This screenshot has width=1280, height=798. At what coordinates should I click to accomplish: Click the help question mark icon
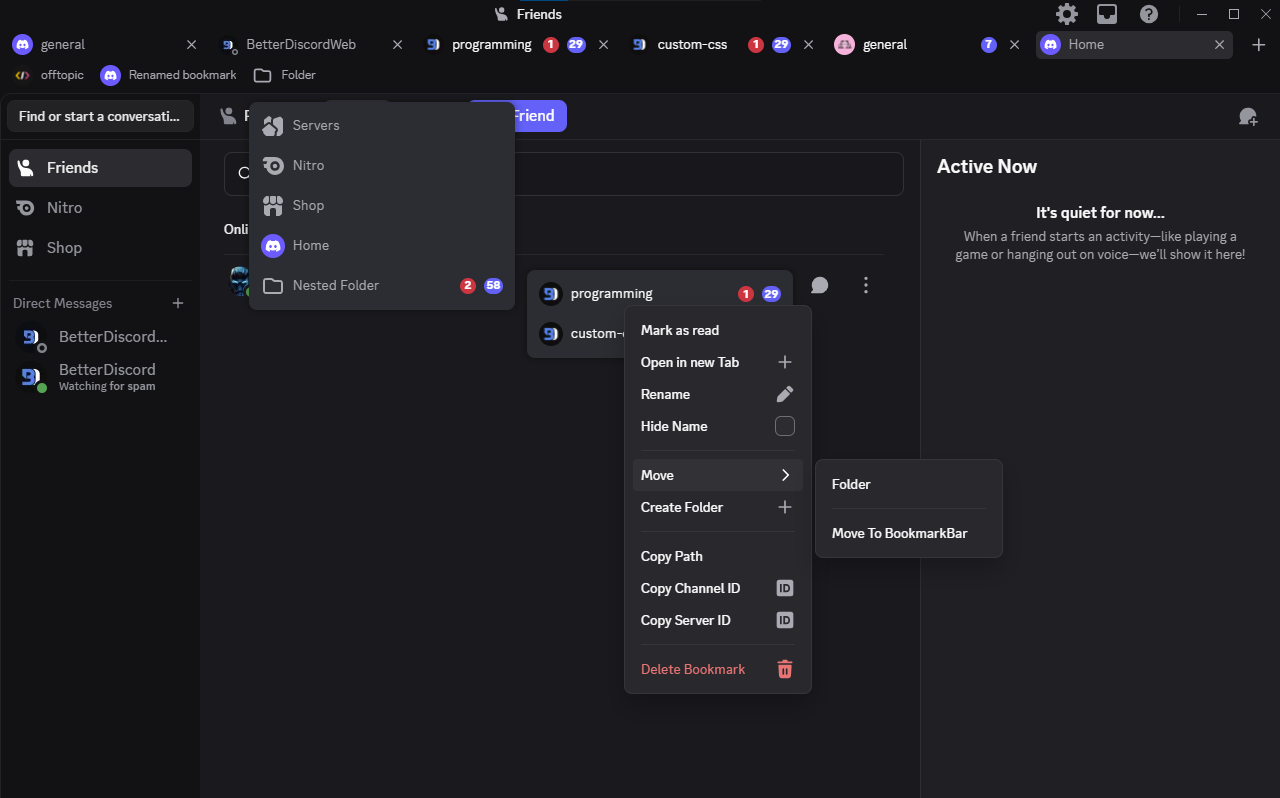[x=1149, y=14]
